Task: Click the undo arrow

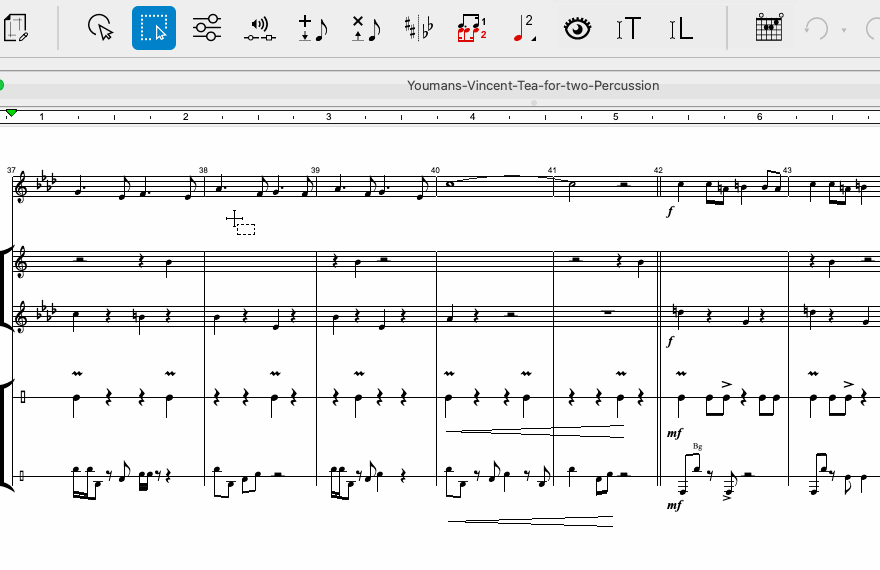Action: (x=817, y=28)
